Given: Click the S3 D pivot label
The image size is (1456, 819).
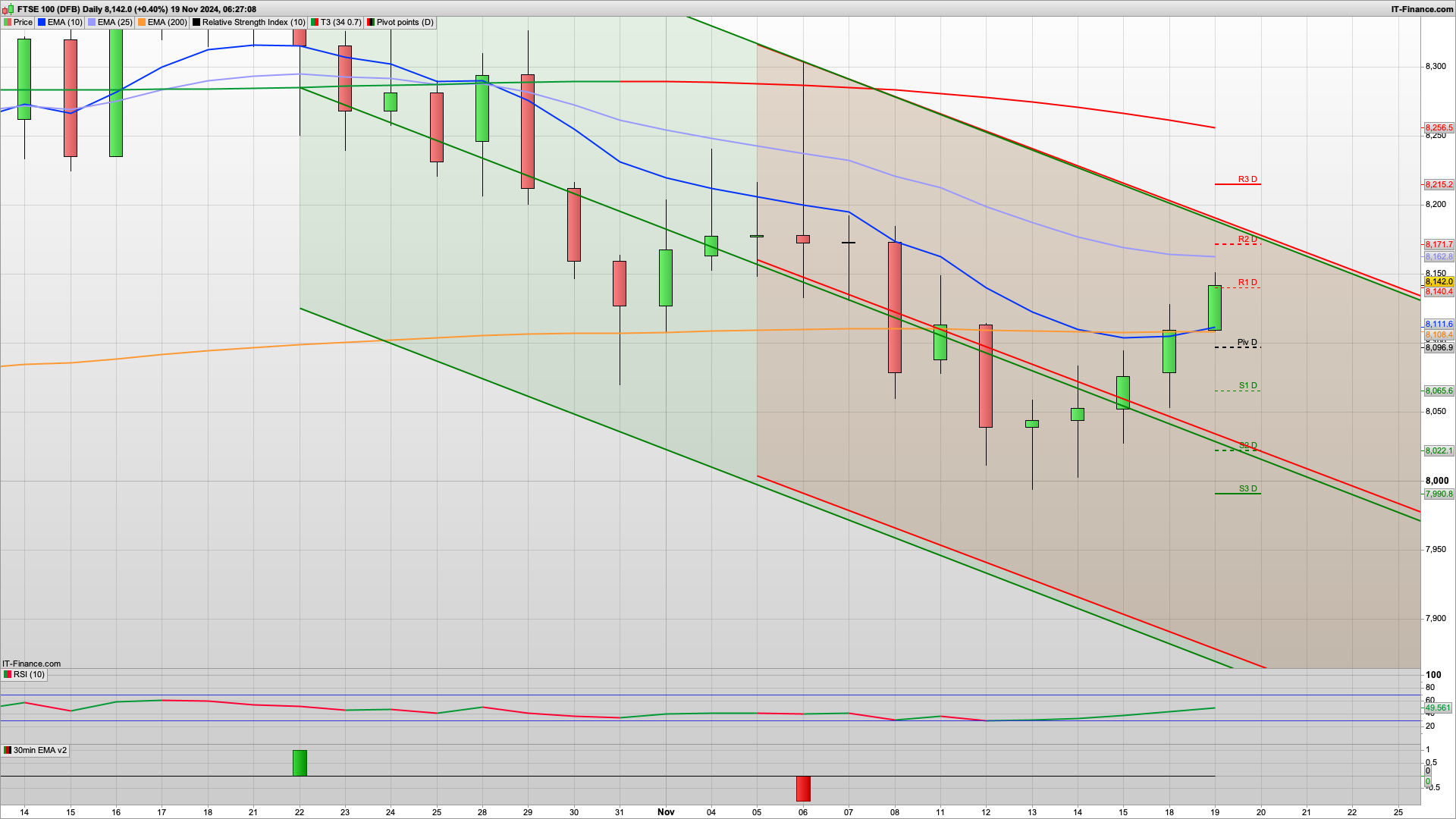Looking at the screenshot, I should (1248, 489).
